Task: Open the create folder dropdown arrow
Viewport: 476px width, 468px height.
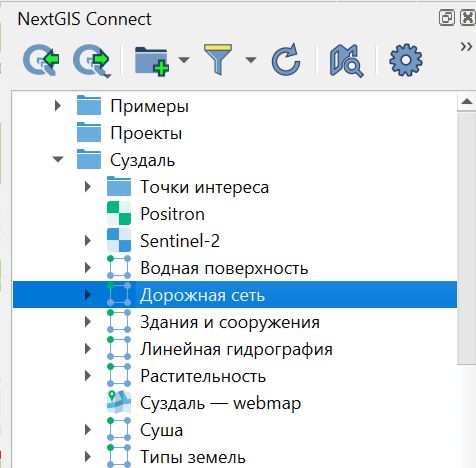Action: coord(184,60)
